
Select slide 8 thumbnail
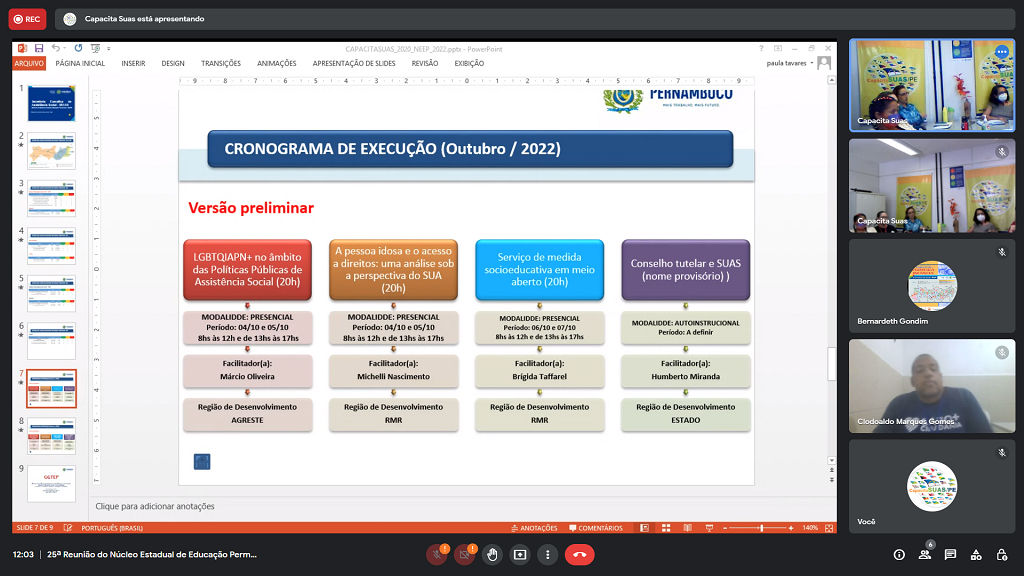click(51, 436)
